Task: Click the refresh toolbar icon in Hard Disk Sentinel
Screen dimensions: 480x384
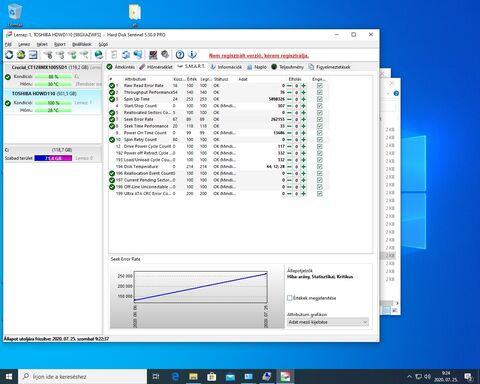Action: click(x=9, y=55)
